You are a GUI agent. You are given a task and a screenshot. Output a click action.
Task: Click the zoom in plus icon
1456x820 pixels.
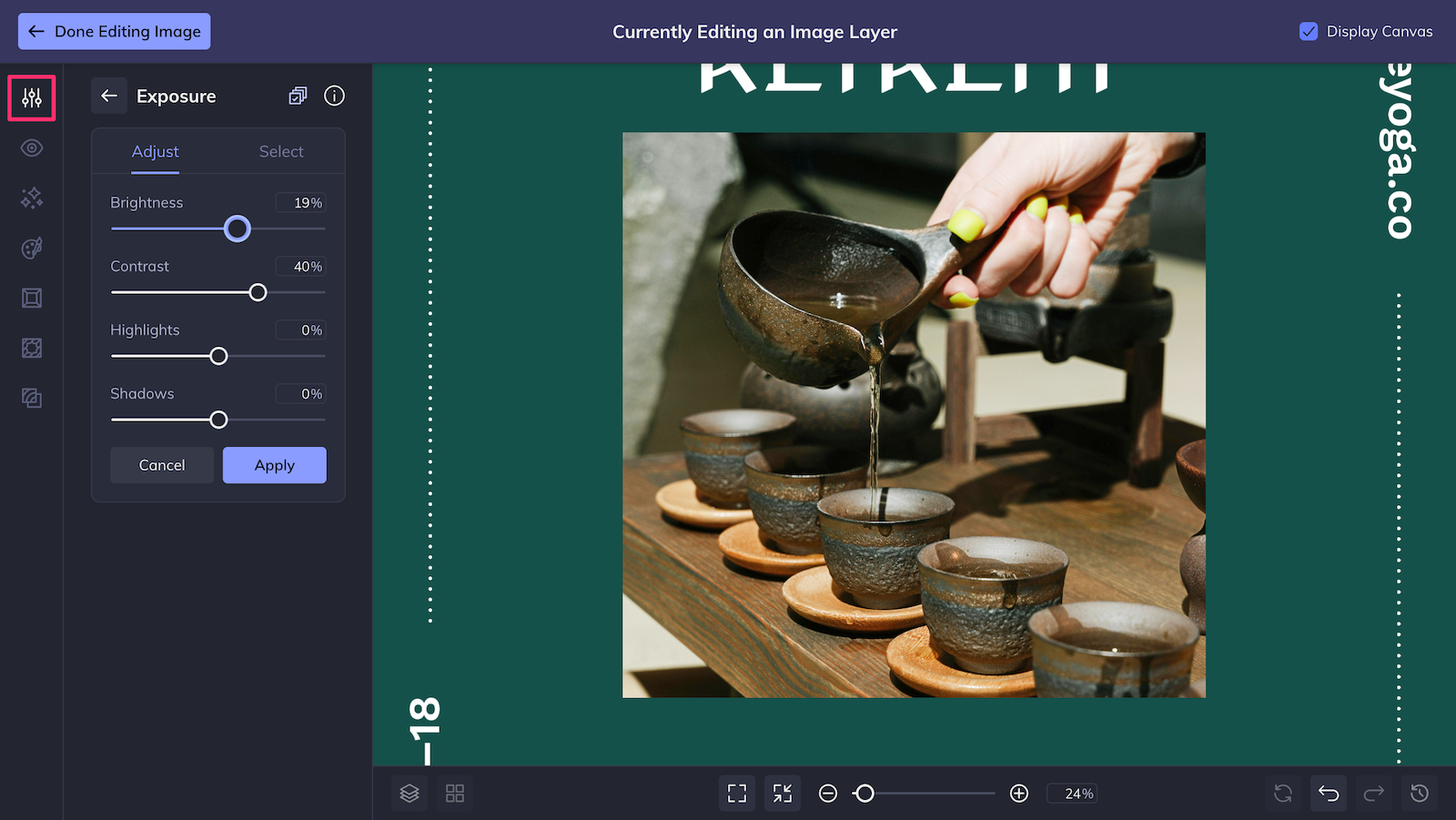pyautogui.click(x=1019, y=794)
